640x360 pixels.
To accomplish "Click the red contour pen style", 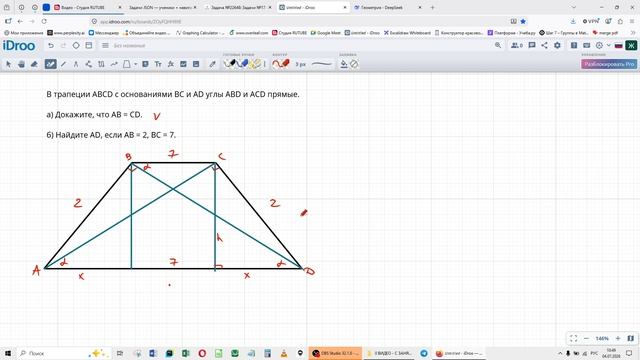I will (x=281, y=64).
